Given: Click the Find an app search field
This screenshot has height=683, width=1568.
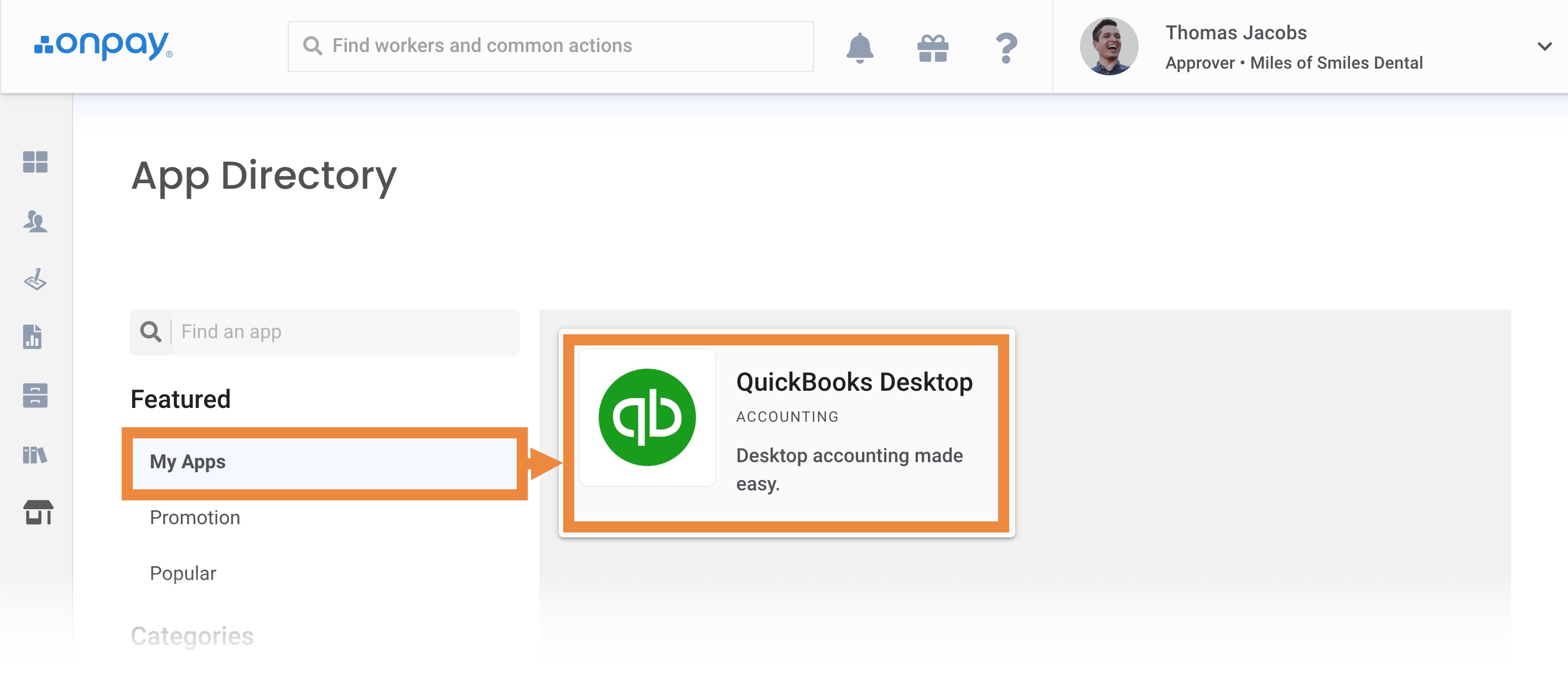Looking at the screenshot, I should click(324, 333).
